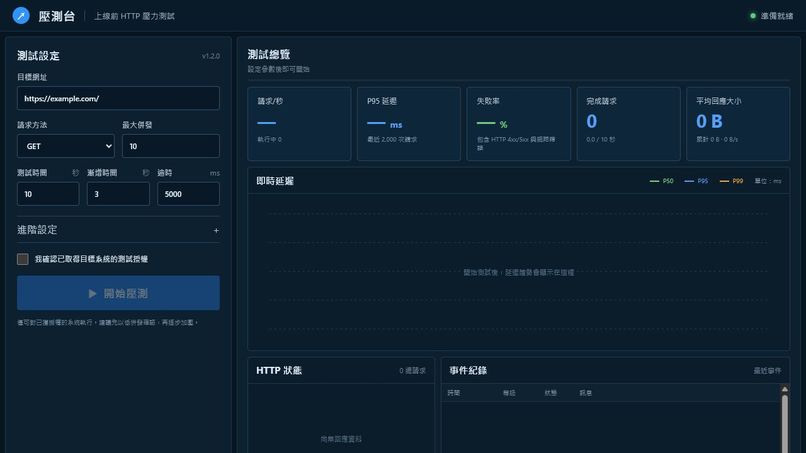Click the 測試總覽 heading
Viewport: 806px width, 453px height.
[269, 55]
